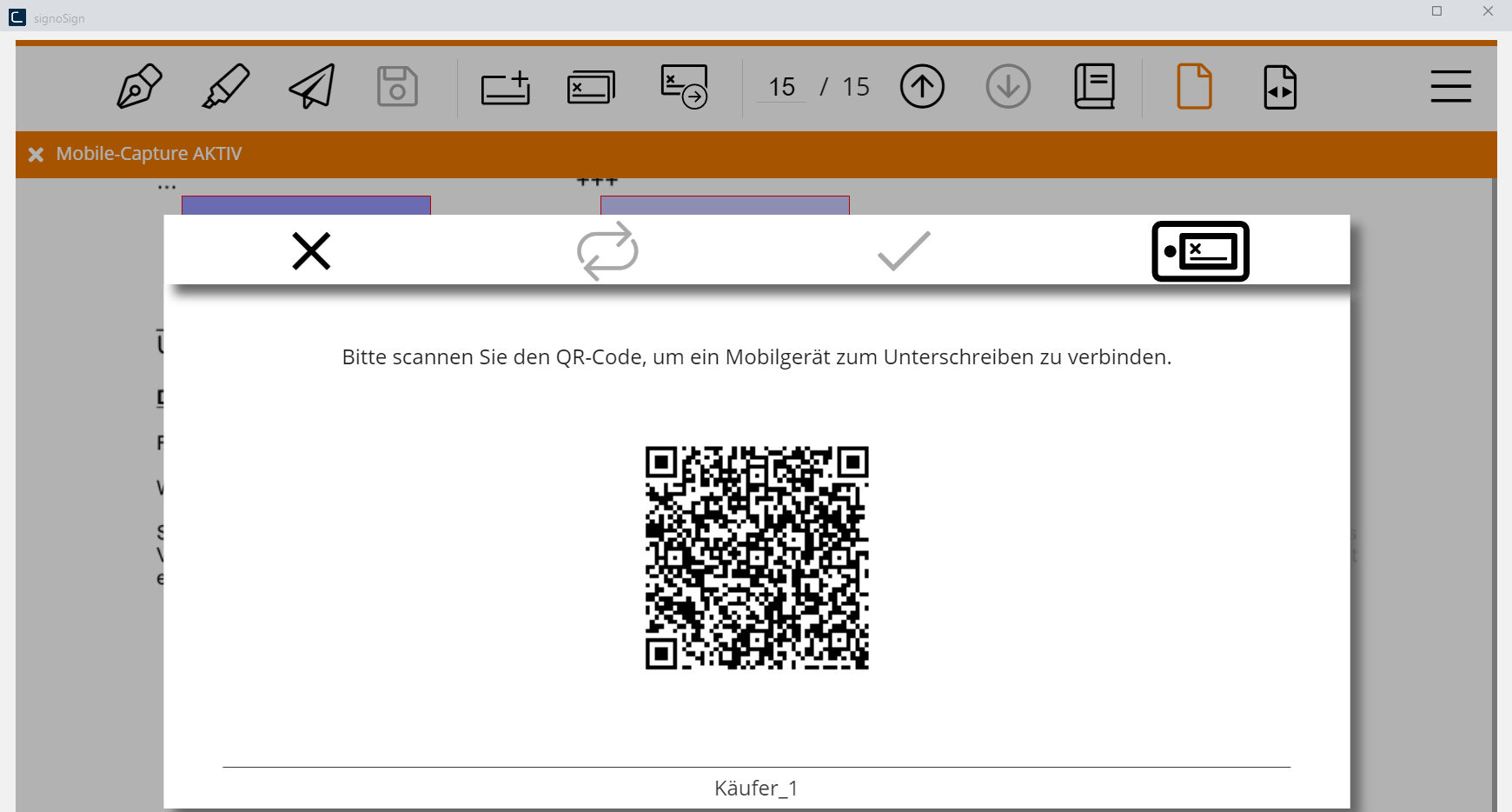The height and width of the screenshot is (812, 1512).
Task: Click the floppy disk save icon
Action: (397, 86)
